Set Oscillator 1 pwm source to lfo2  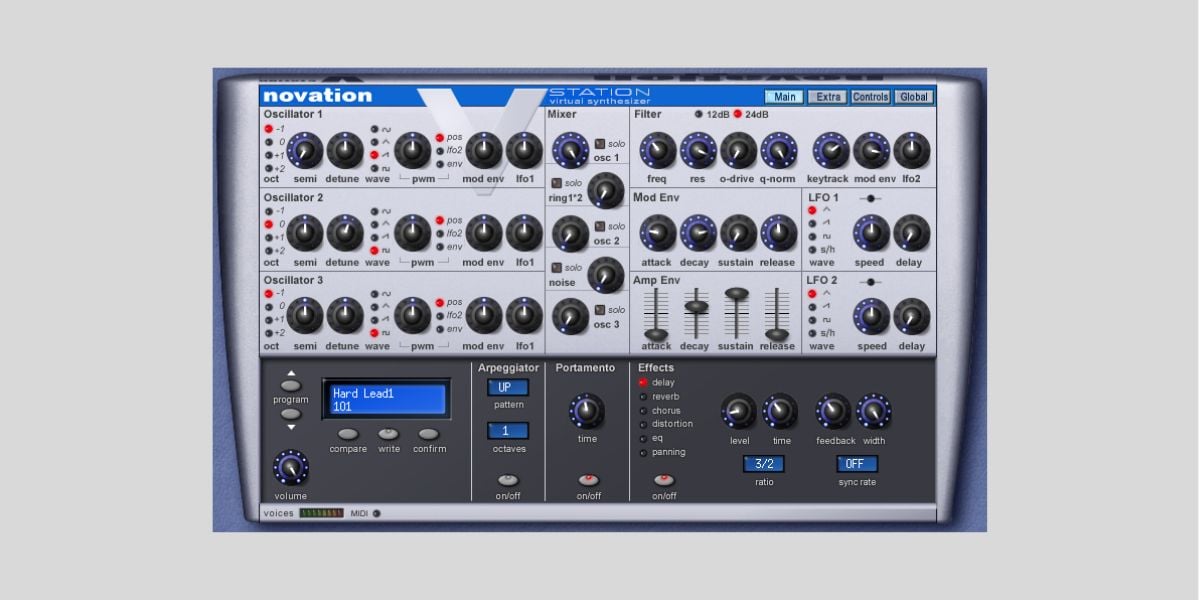point(441,150)
